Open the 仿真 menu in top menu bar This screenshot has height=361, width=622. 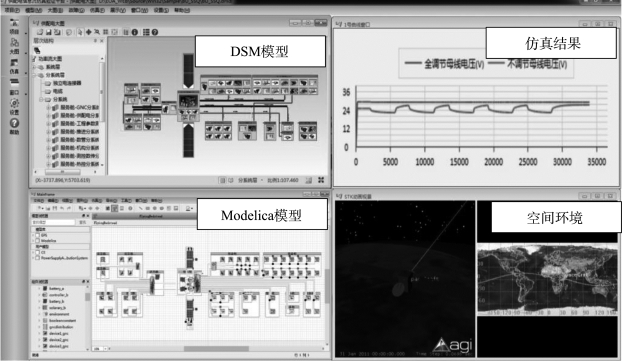coord(97,10)
